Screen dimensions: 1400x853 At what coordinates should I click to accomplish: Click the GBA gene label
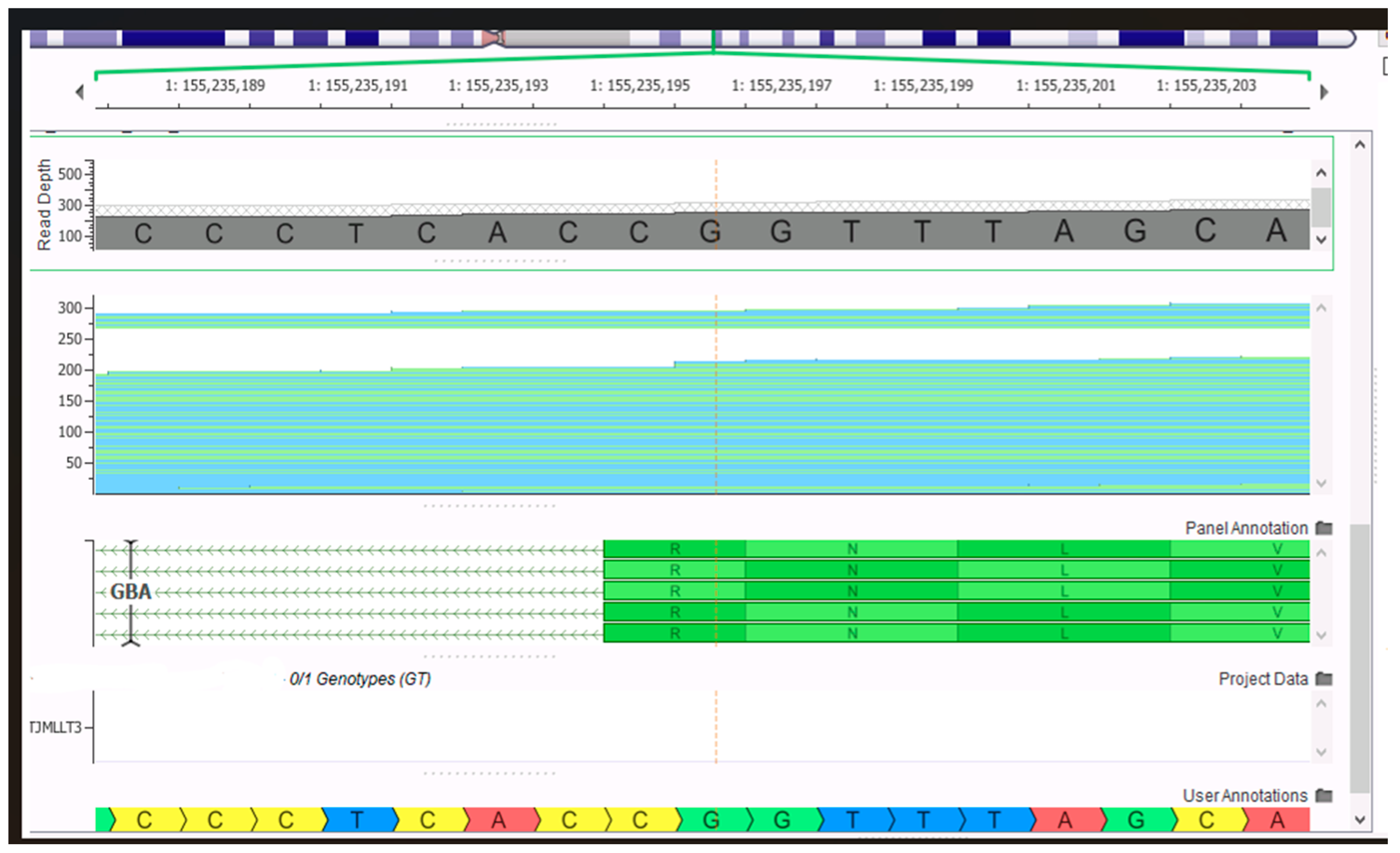131,592
